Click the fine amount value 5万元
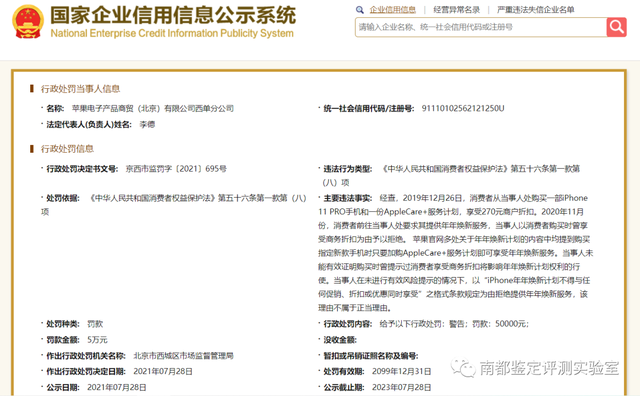The image size is (640, 396). [97, 340]
